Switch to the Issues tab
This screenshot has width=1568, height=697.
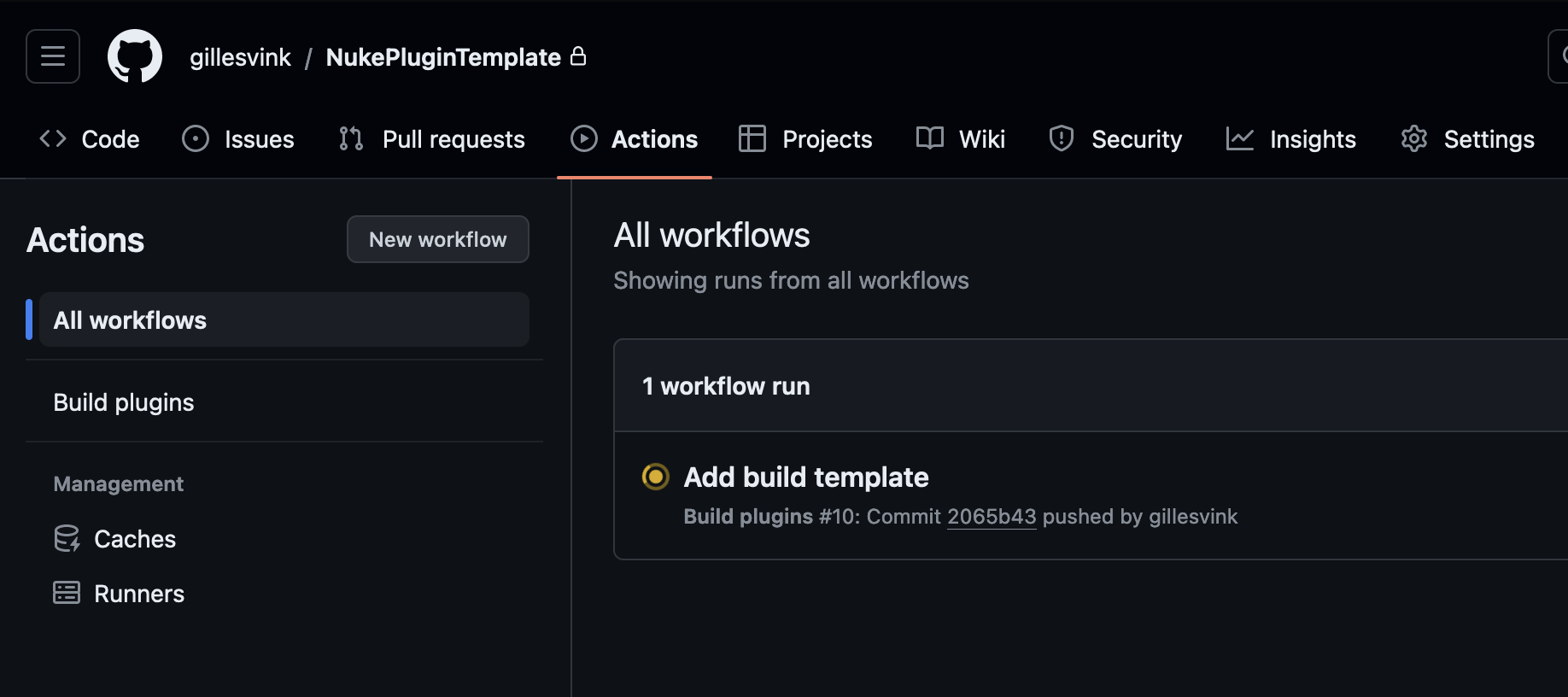pos(238,139)
